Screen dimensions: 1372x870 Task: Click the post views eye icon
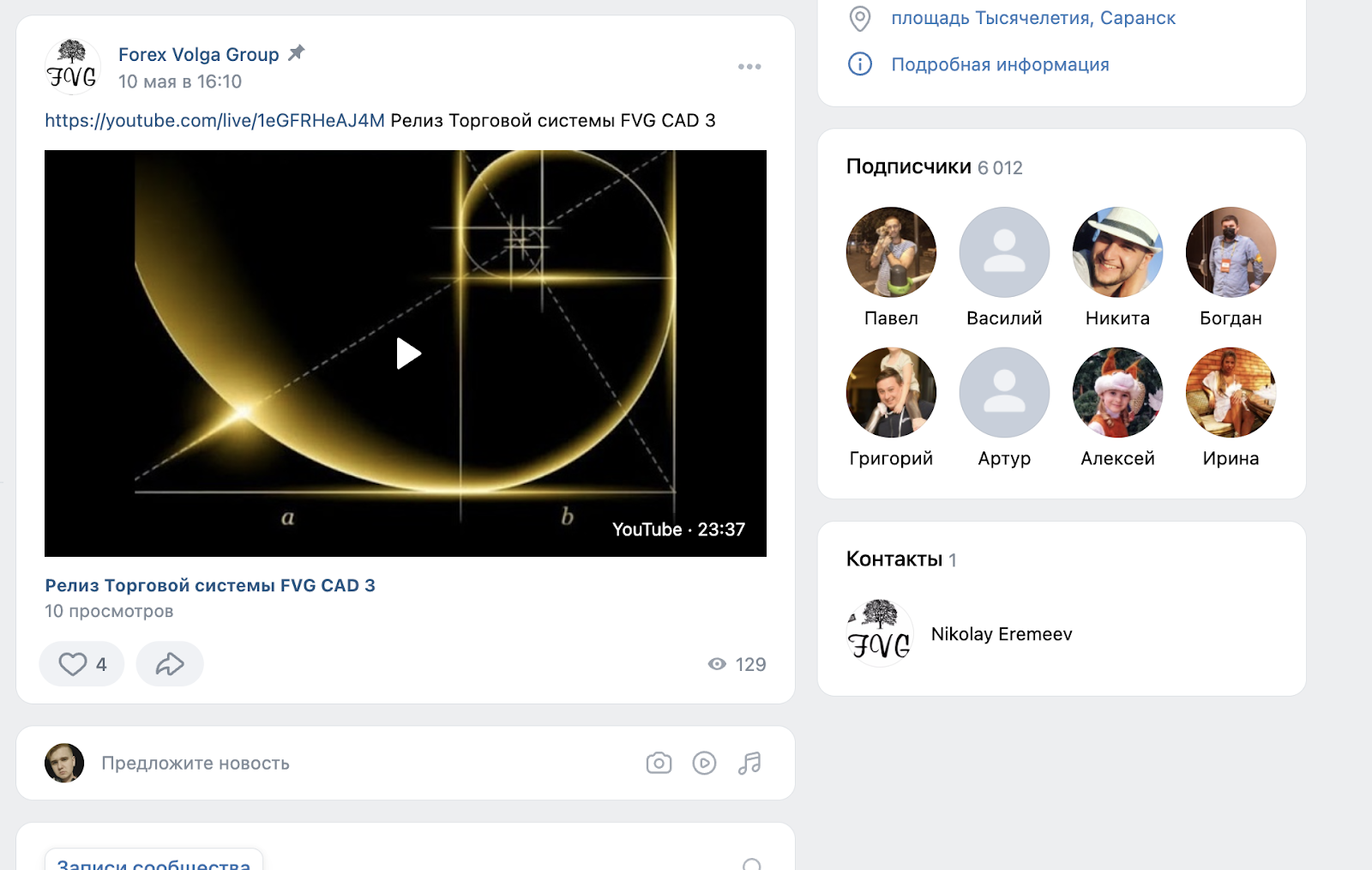point(717,664)
